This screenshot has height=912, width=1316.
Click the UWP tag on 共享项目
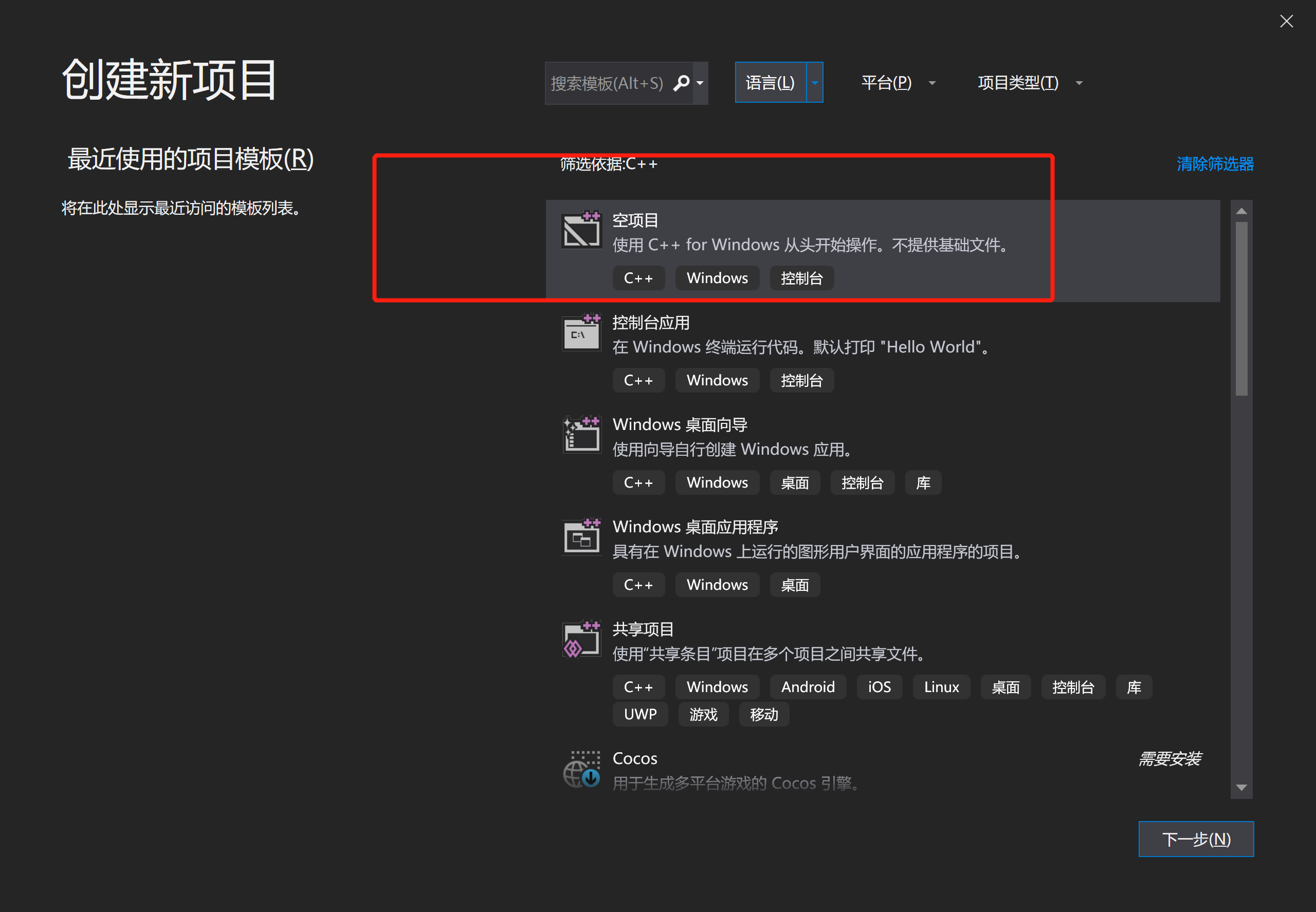click(x=641, y=714)
